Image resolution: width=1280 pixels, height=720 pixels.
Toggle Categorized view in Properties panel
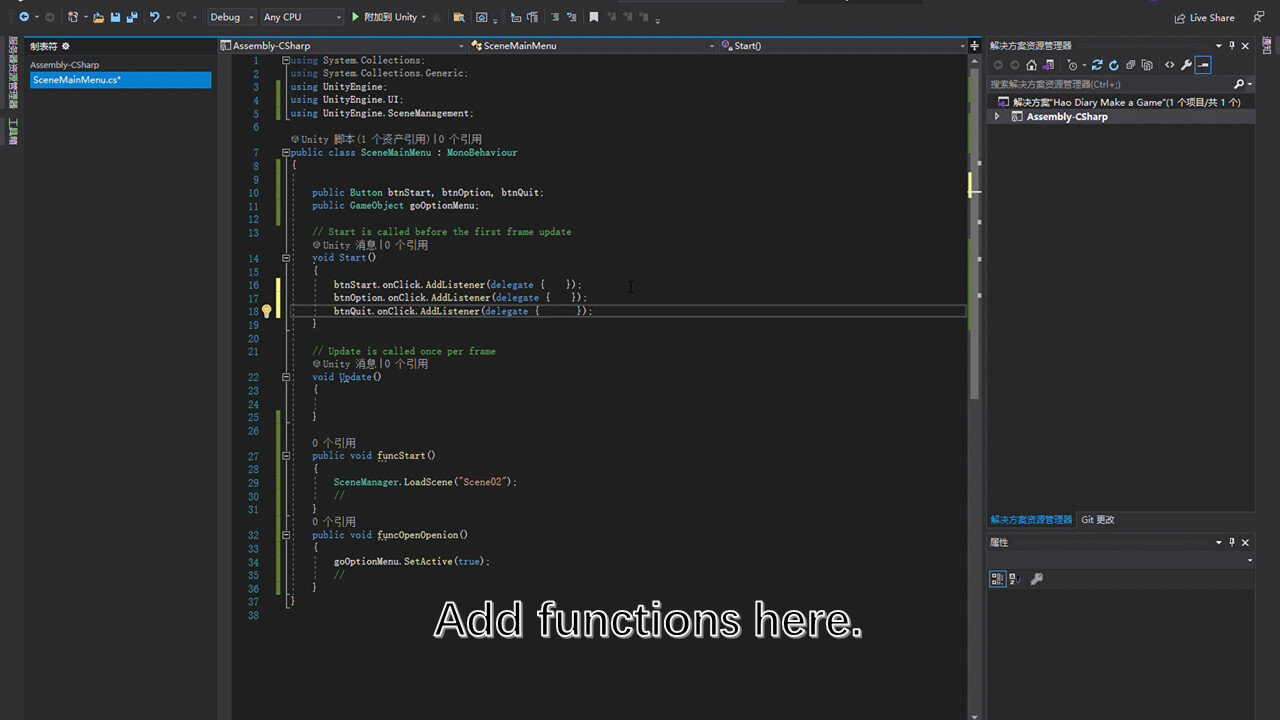click(997, 578)
